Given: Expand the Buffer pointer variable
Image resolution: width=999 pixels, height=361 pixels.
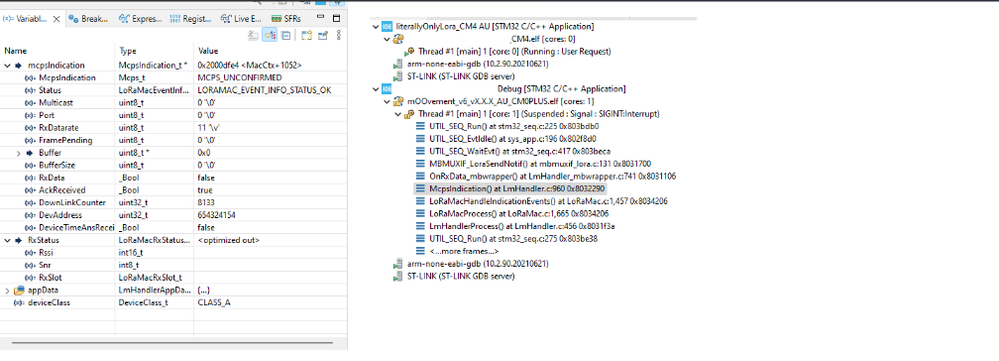Looking at the screenshot, I should [18, 153].
